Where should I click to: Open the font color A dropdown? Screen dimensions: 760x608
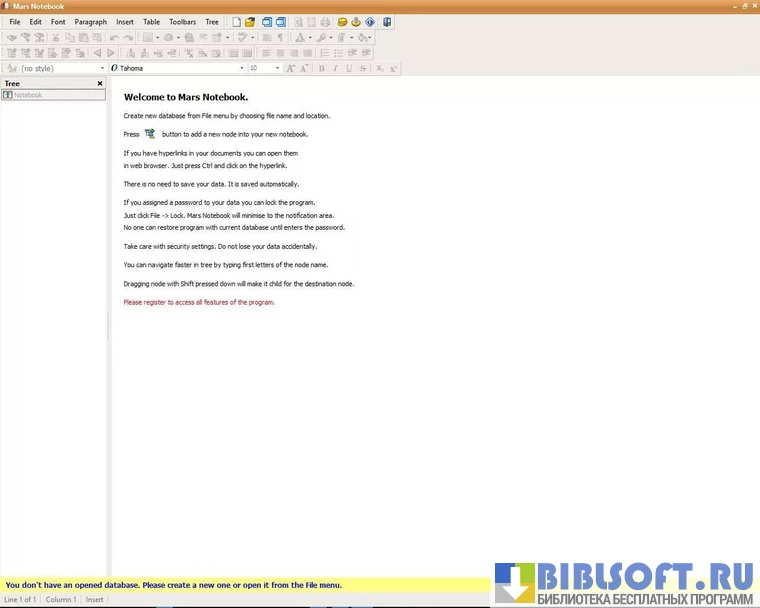309,38
